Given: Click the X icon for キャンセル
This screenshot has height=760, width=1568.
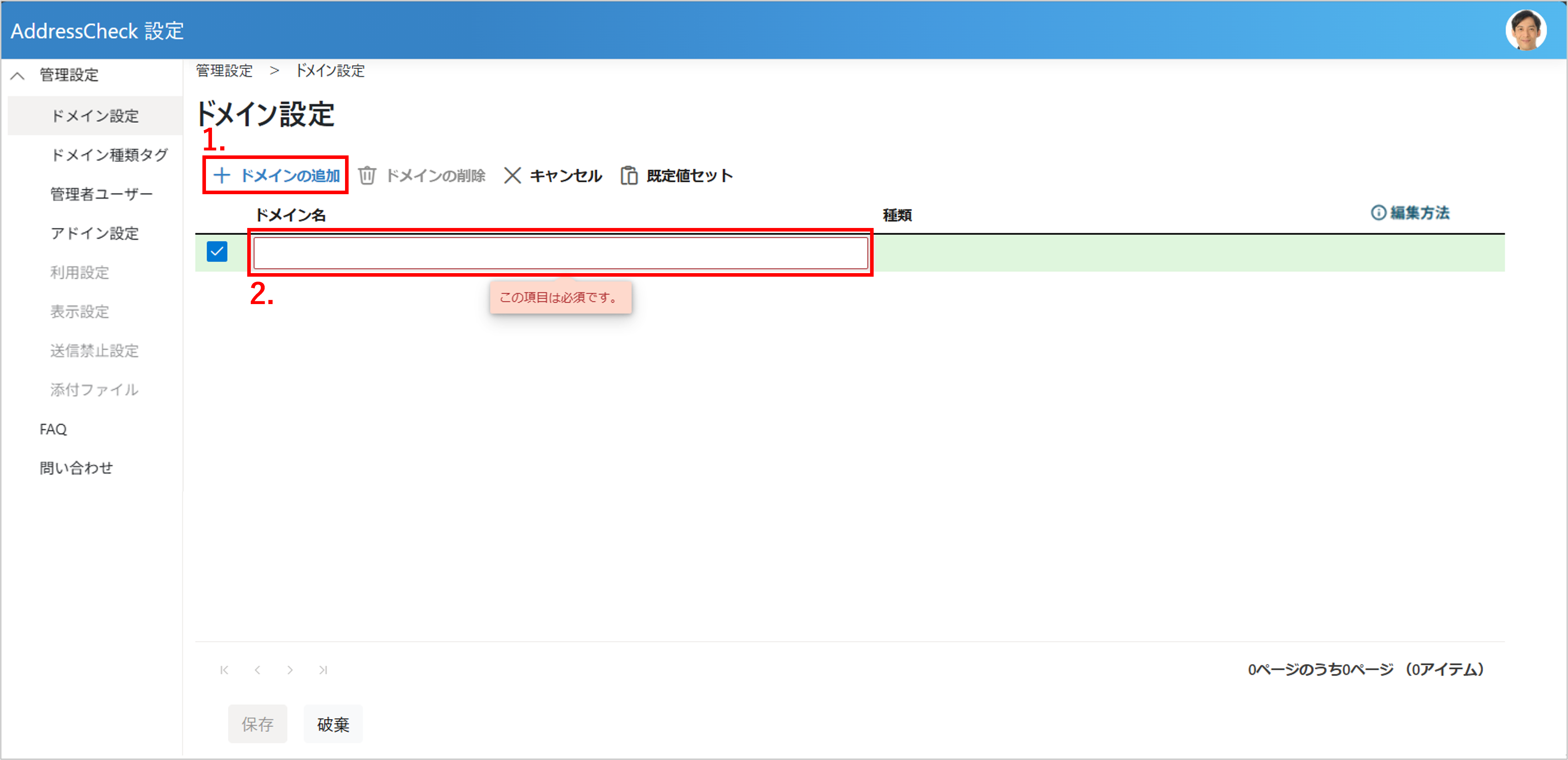Looking at the screenshot, I should pos(513,176).
